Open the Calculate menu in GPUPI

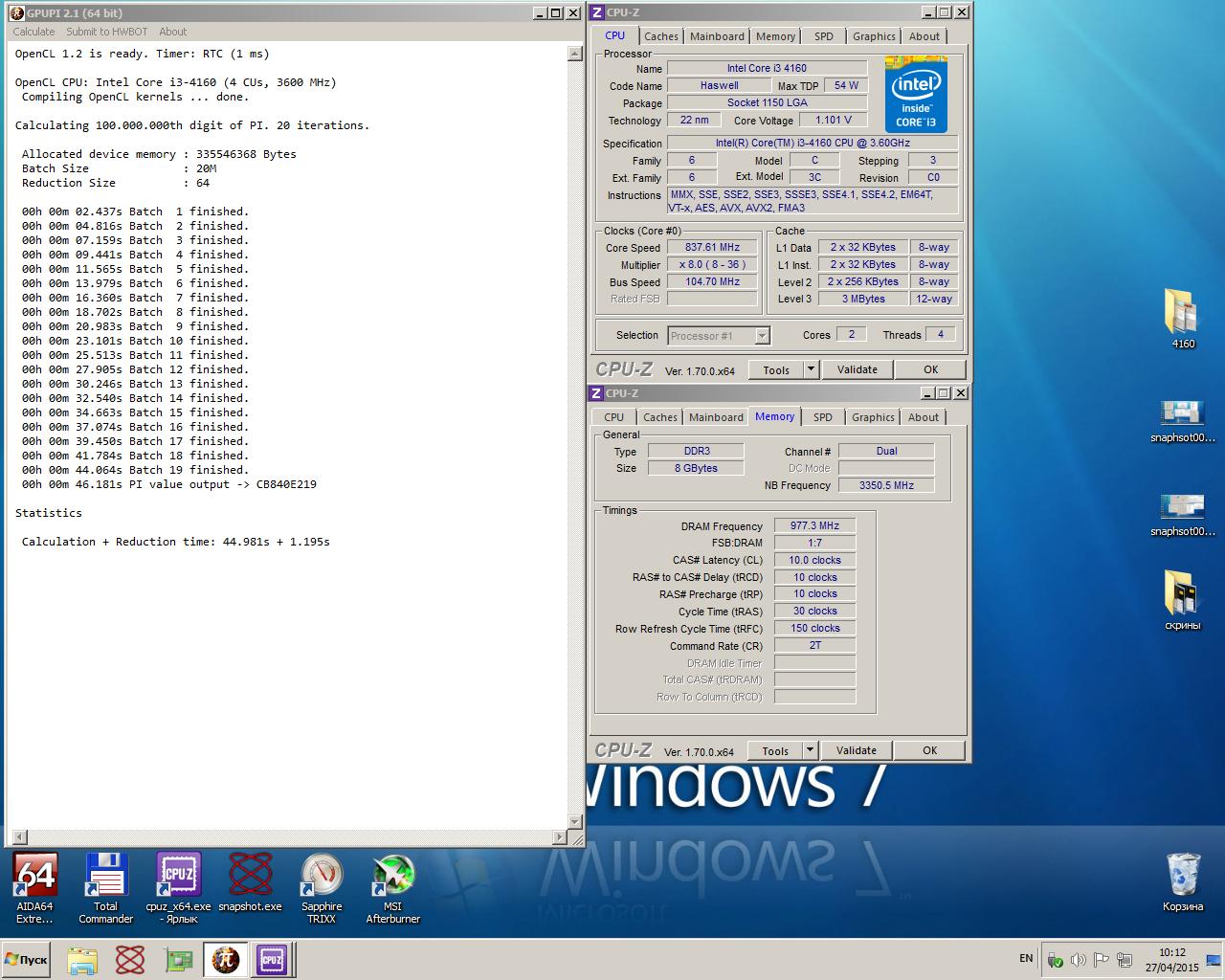(x=33, y=32)
